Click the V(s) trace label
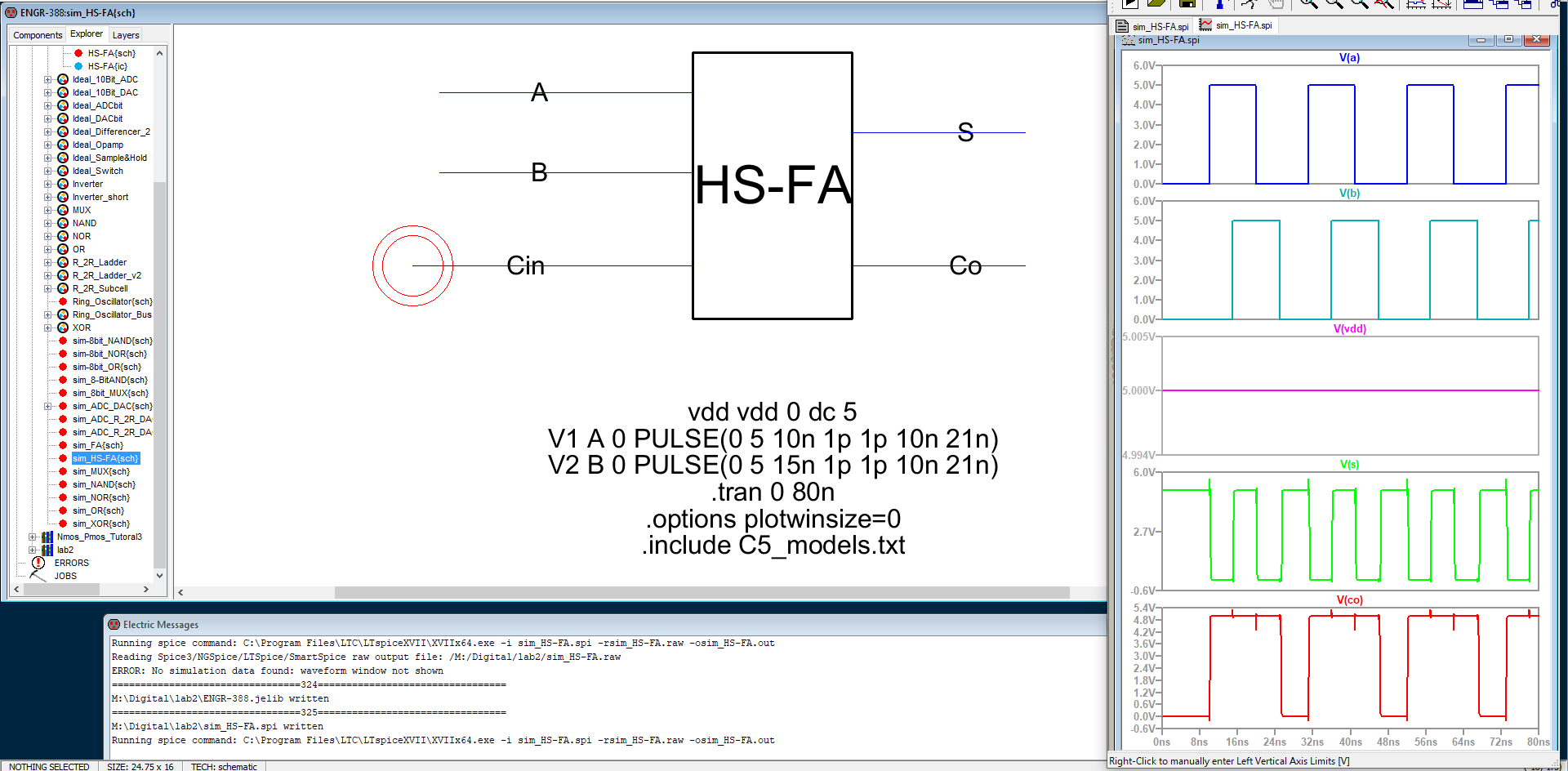This screenshot has height=771, width=1568. pyautogui.click(x=1349, y=464)
